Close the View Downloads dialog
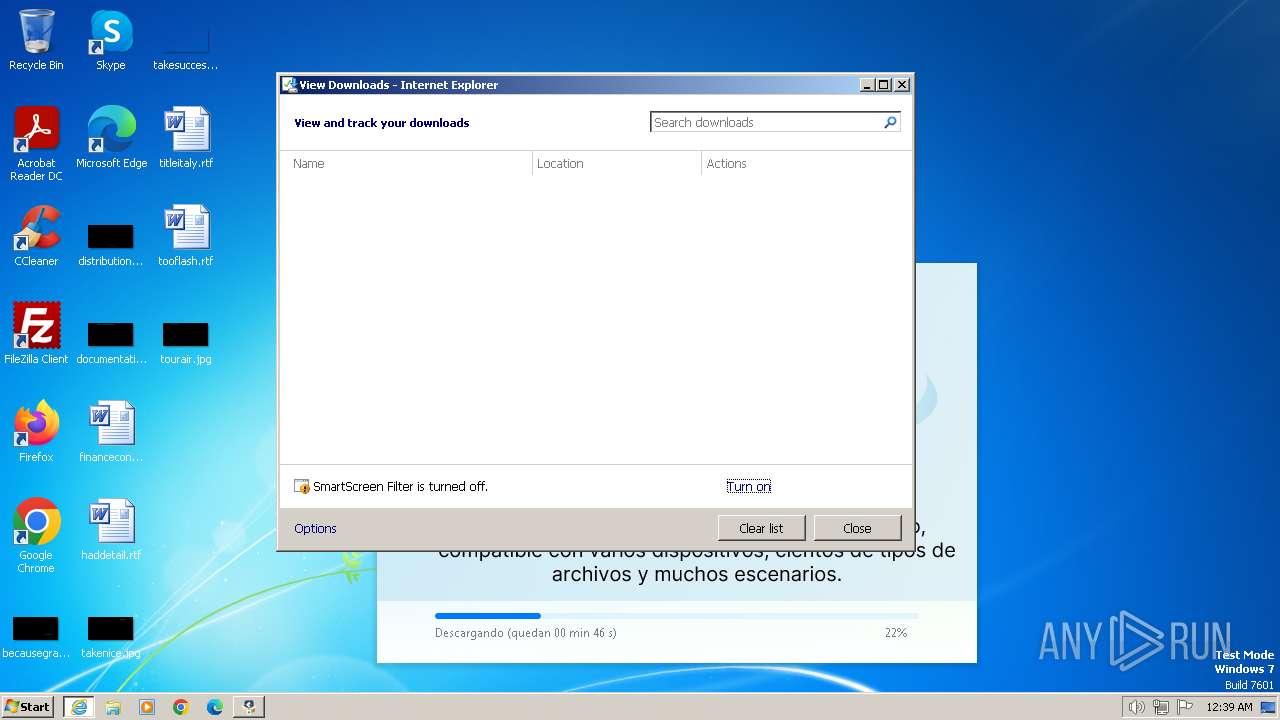This screenshot has height=720, width=1280. point(857,528)
